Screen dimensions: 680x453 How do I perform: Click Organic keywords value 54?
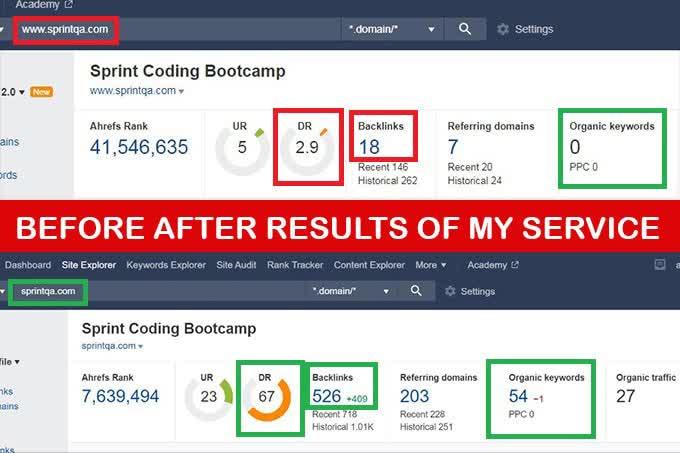point(518,396)
